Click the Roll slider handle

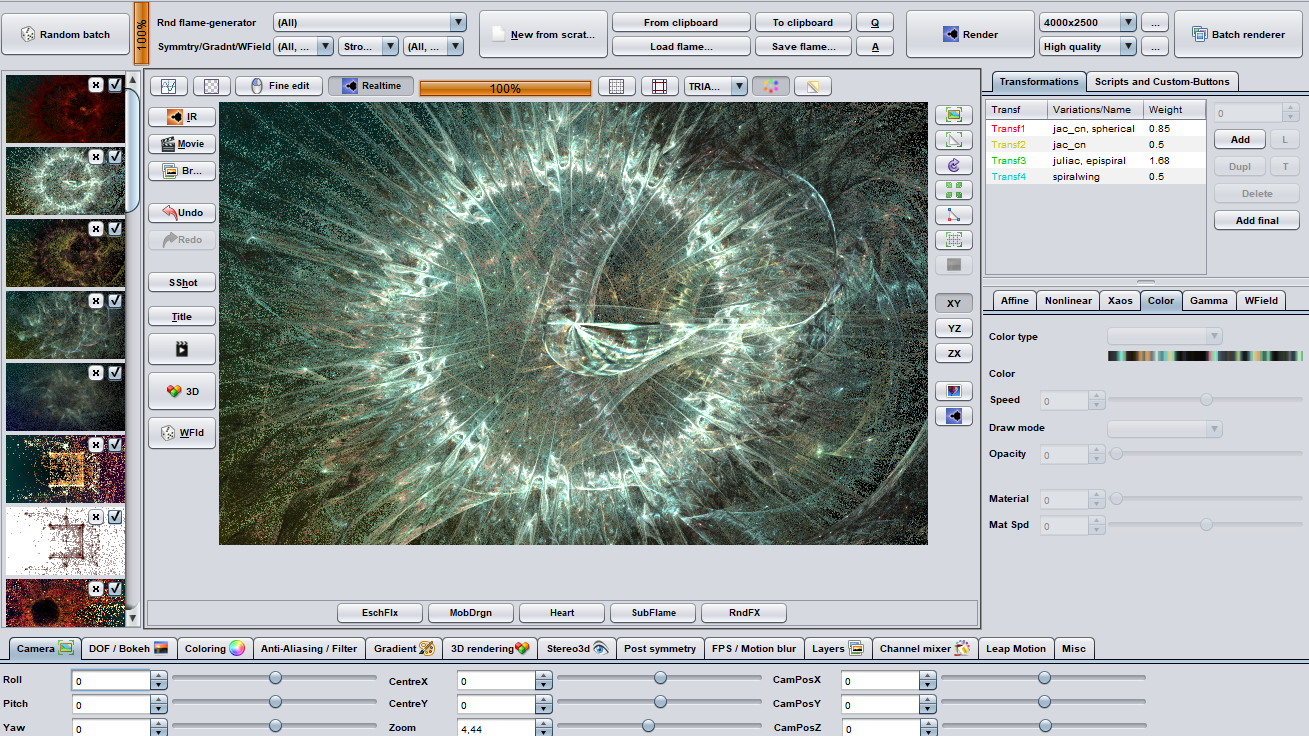pyautogui.click(x=275, y=678)
